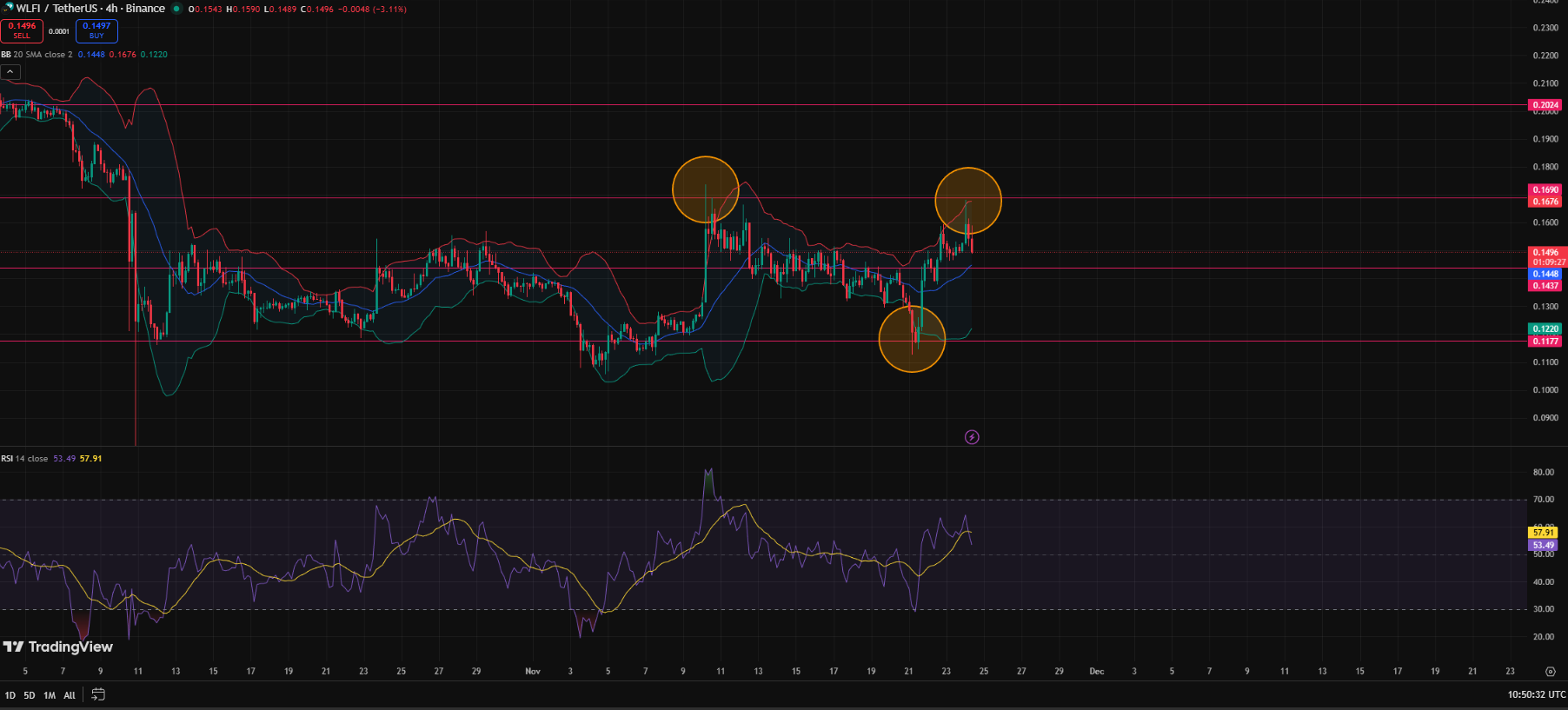Click the open price O0.1543 readout
Viewport: 1568px width, 710px height.
pos(205,10)
